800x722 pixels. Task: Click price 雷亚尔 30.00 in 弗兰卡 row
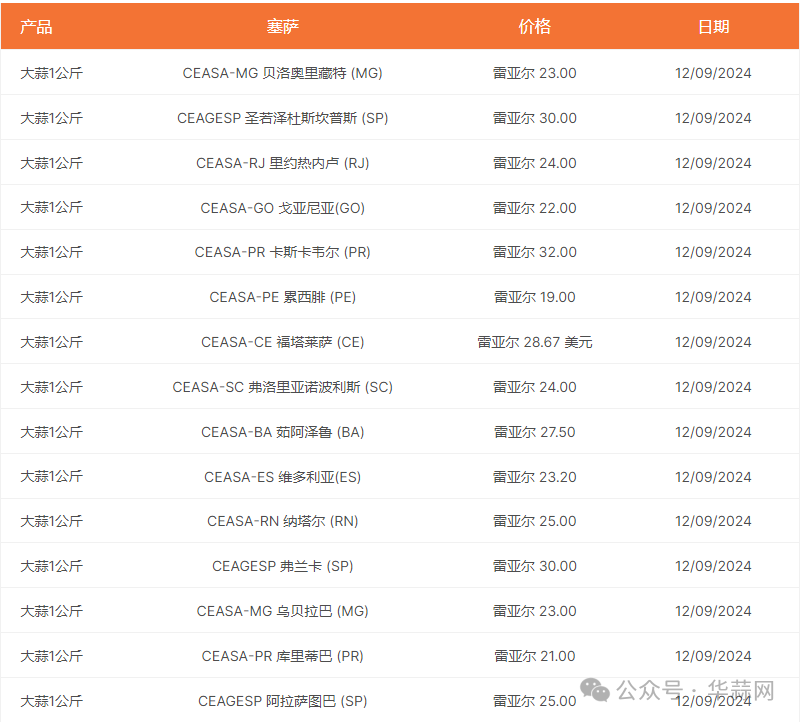[x=535, y=566]
